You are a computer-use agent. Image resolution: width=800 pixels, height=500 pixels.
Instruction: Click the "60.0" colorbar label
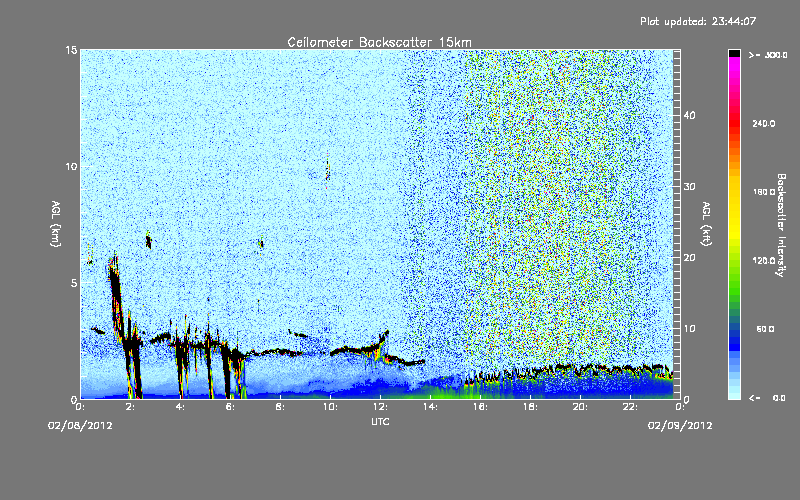765,330
